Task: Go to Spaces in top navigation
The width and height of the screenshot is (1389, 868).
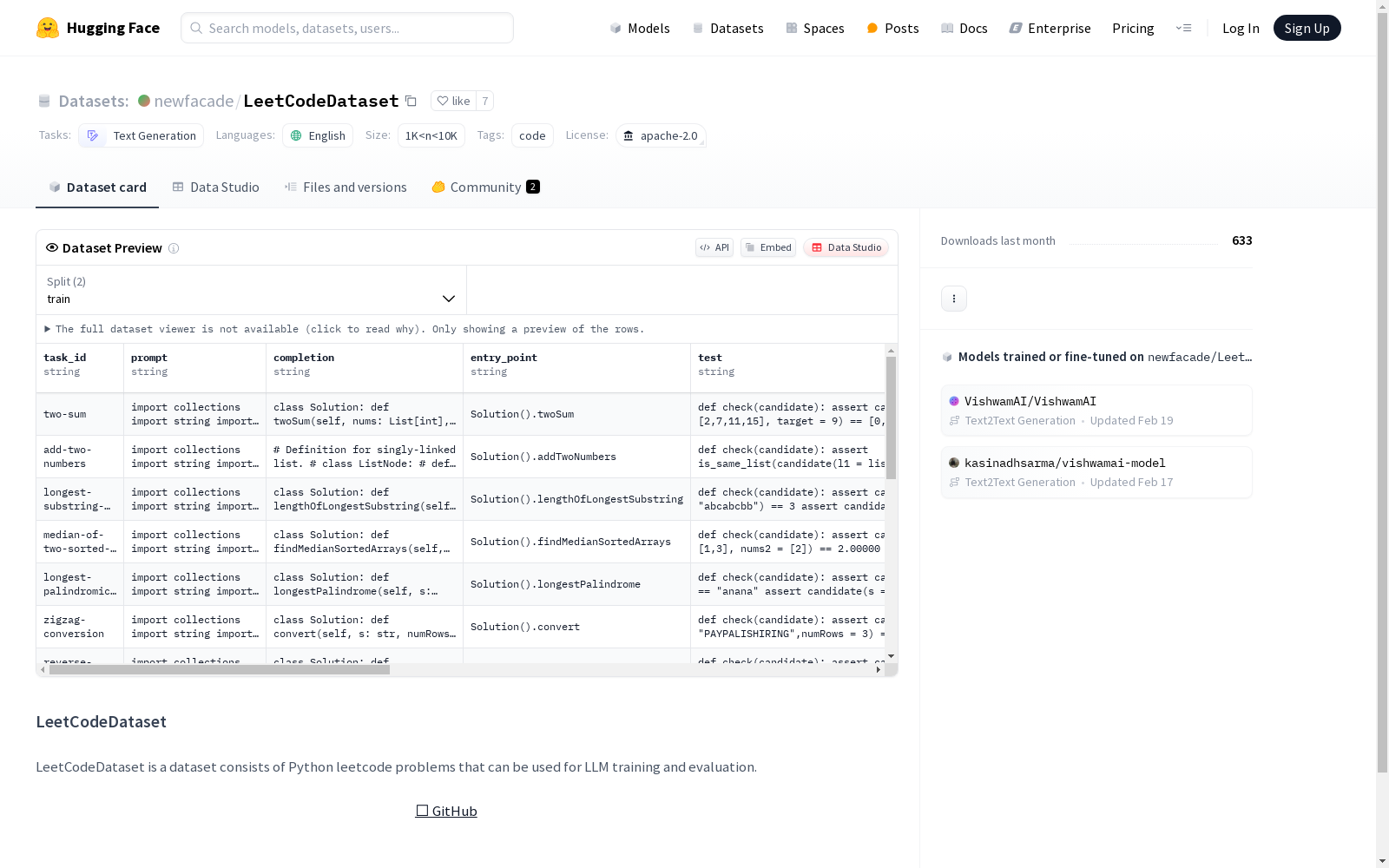Action: click(x=815, y=28)
